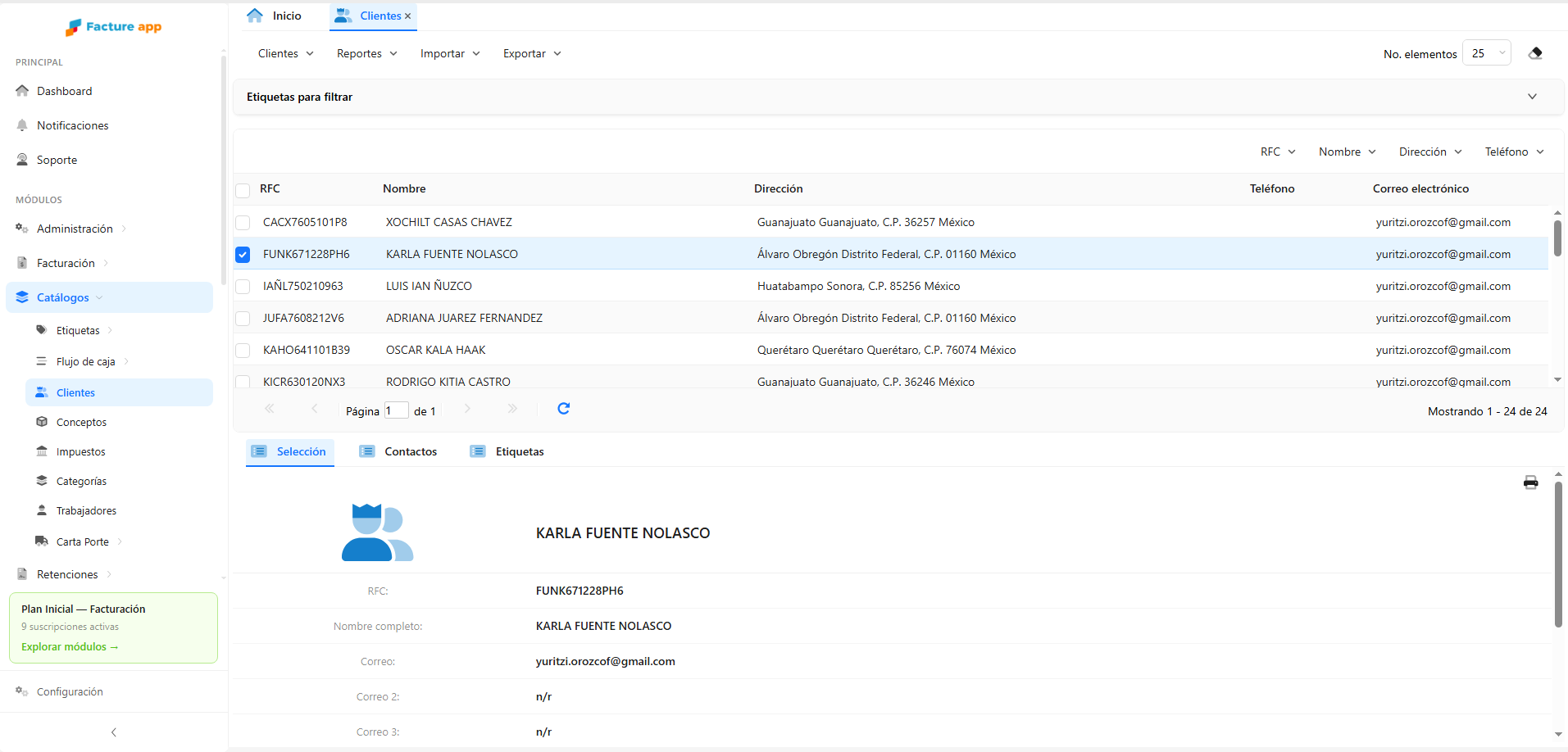Check the RODRIGO KITIA CASTRO row checkbox
The height and width of the screenshot is (752, 1568).
[x=243, y=382]
